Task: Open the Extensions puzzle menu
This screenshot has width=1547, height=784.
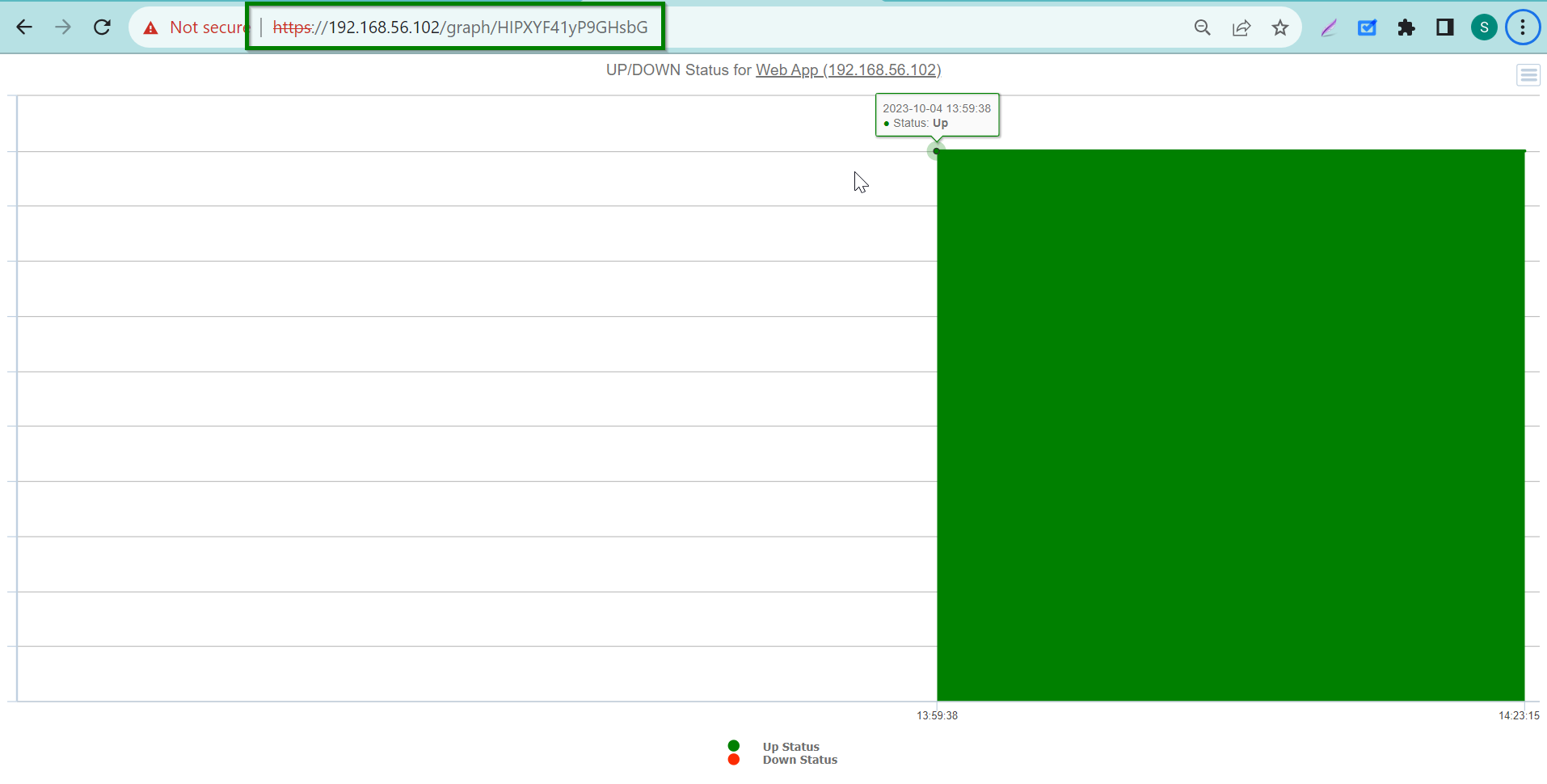Action: pos(1406,27)
